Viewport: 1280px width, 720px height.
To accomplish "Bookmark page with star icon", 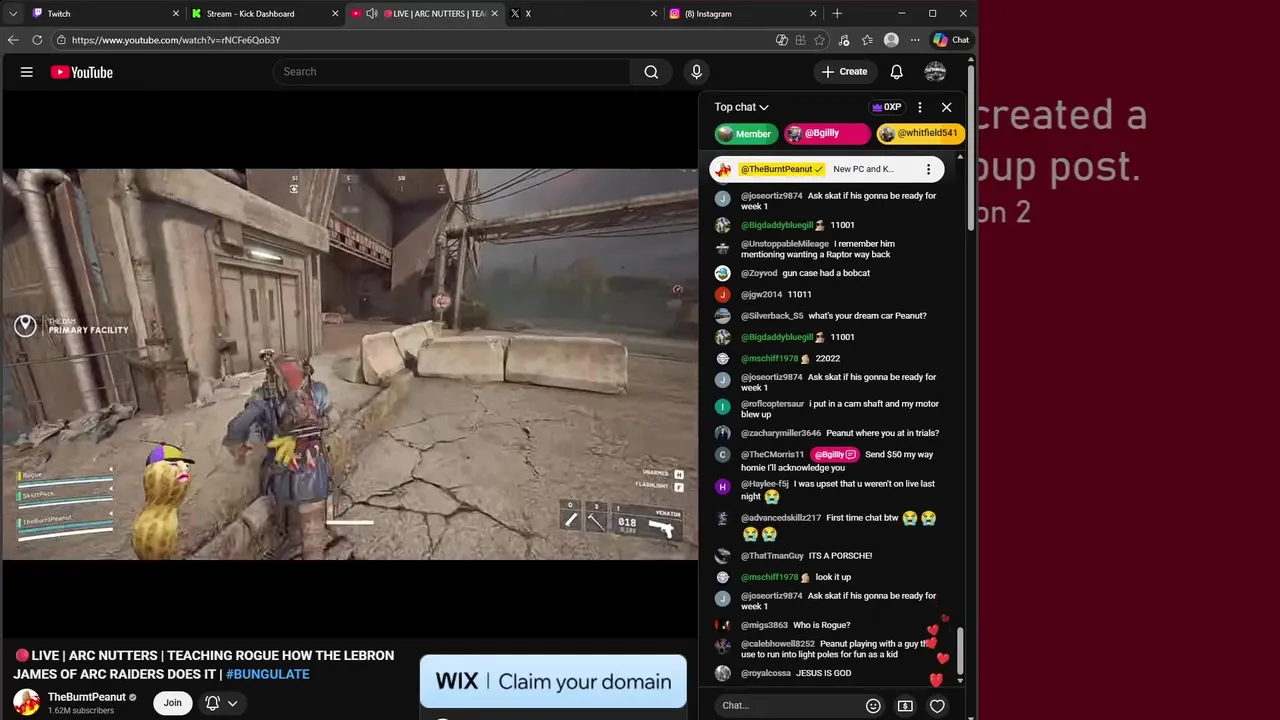I will coord(819,40).
